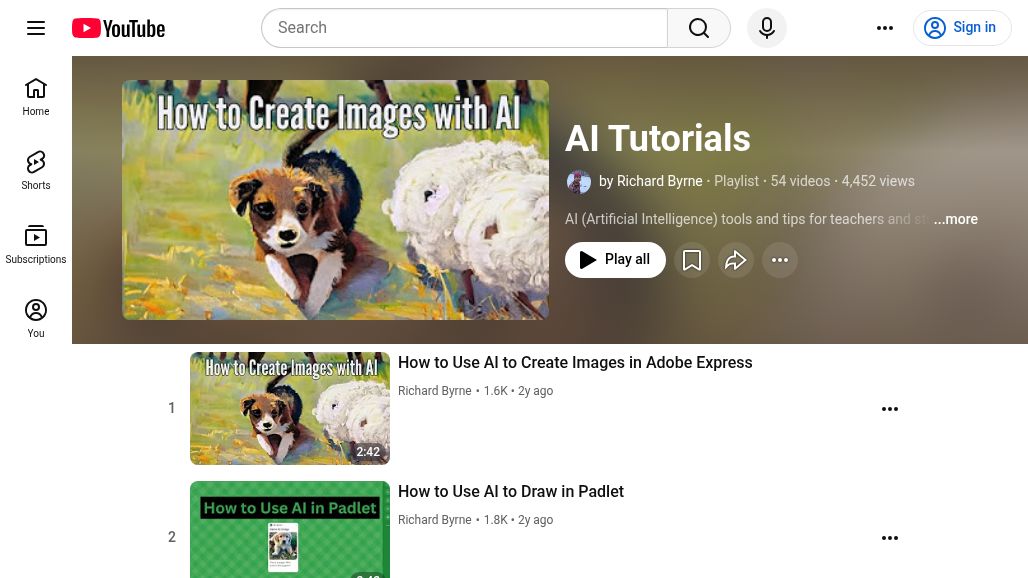
Task: Sign in to YouTube
Action: point(962,27)
